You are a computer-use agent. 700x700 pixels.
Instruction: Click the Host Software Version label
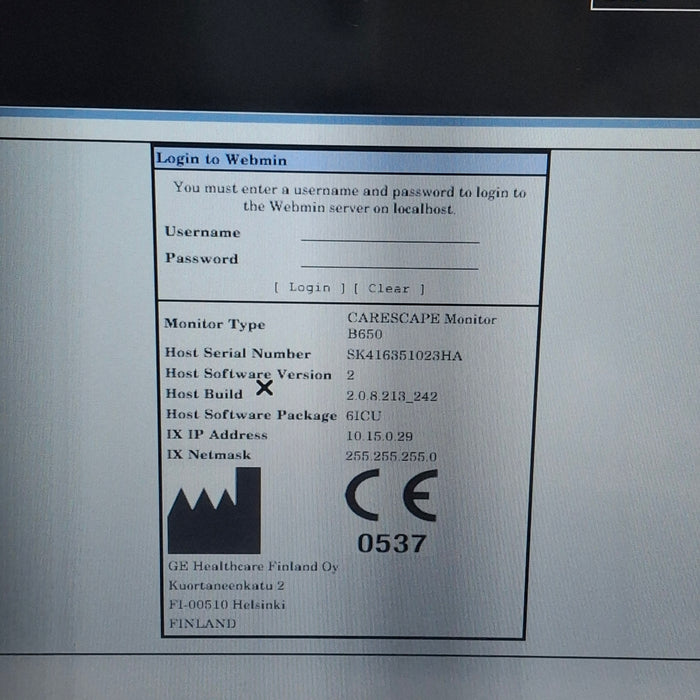tap(248, 374)
